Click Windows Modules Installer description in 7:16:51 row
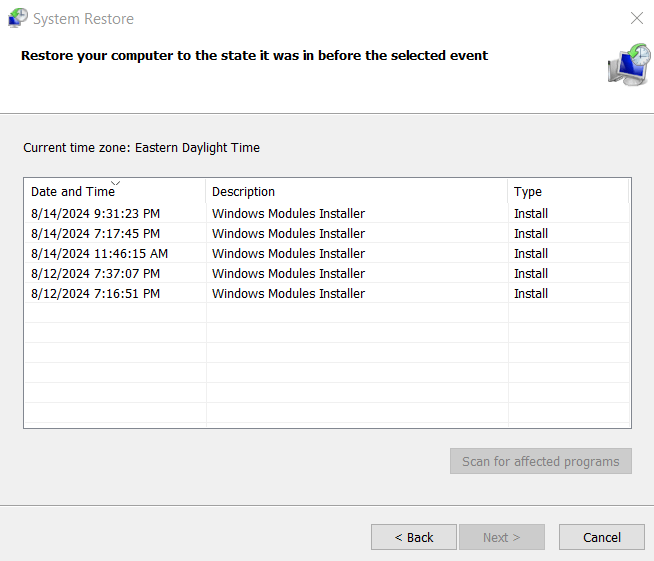The height and width of the screenshot is (561, 654). pyautogui.click(x=288, y=294)
